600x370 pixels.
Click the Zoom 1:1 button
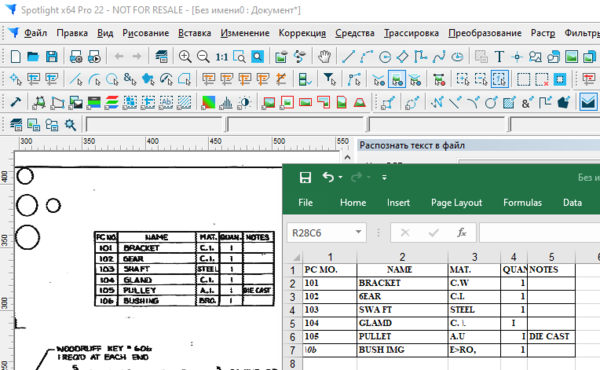click(222, 57)
